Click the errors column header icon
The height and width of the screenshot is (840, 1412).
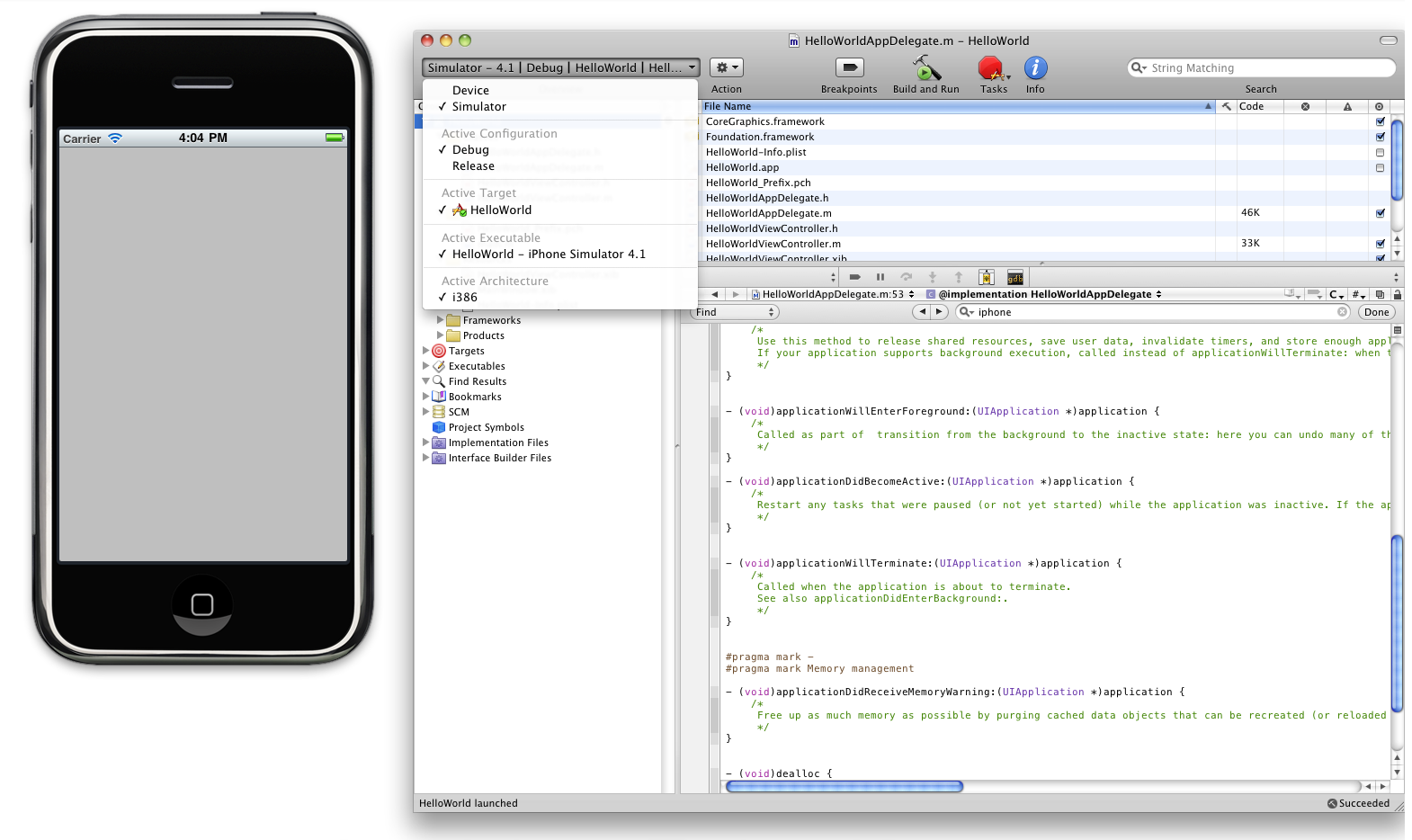coord(1305,106)
